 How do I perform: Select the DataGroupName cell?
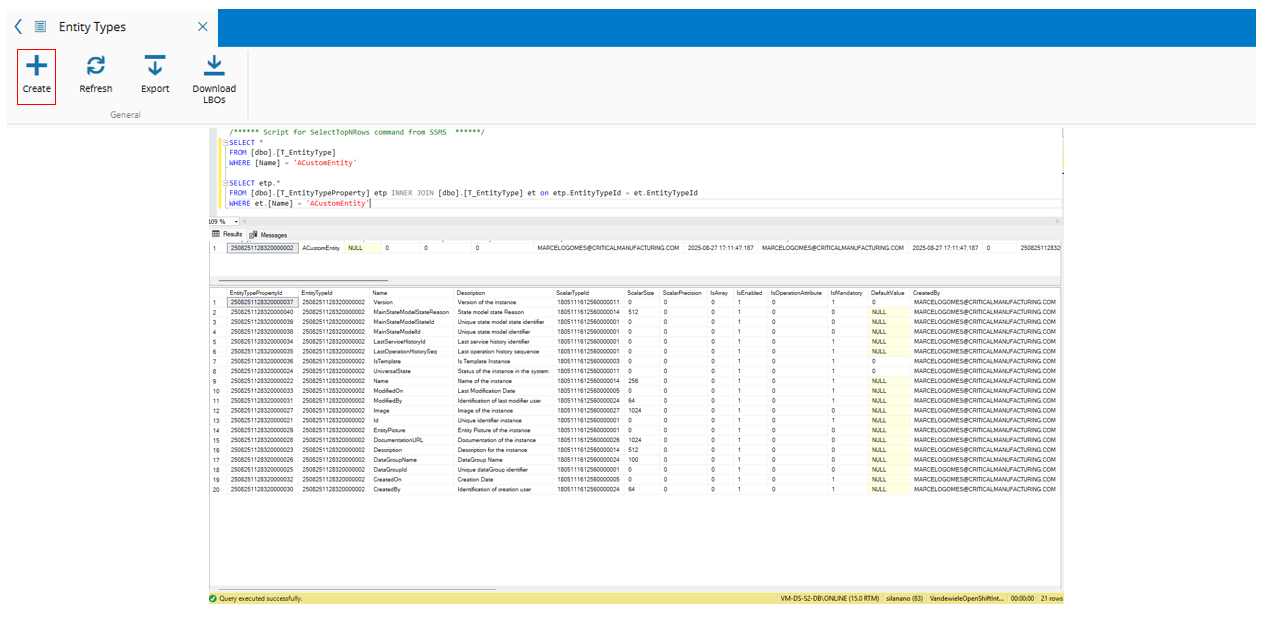(412, 459)
